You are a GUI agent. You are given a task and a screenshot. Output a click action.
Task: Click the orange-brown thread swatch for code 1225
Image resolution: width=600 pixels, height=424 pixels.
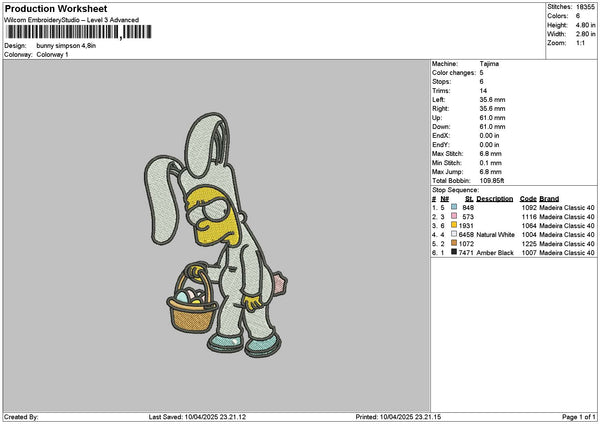click(454, 243)
